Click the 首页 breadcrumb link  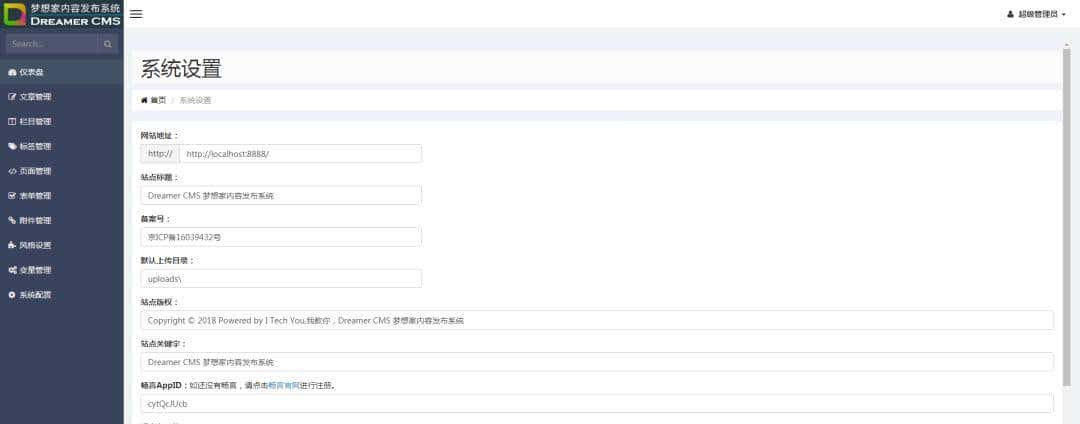tap(158, 100)
